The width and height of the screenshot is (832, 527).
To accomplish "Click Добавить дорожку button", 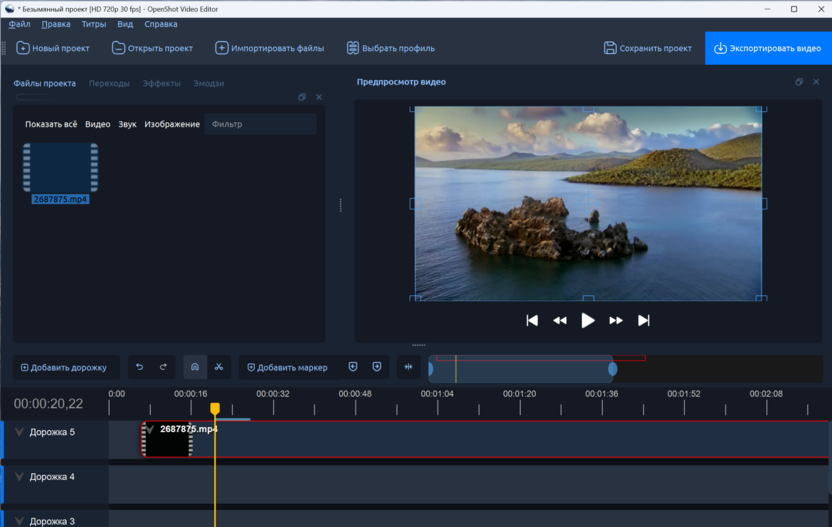I will tap(65, 367).
